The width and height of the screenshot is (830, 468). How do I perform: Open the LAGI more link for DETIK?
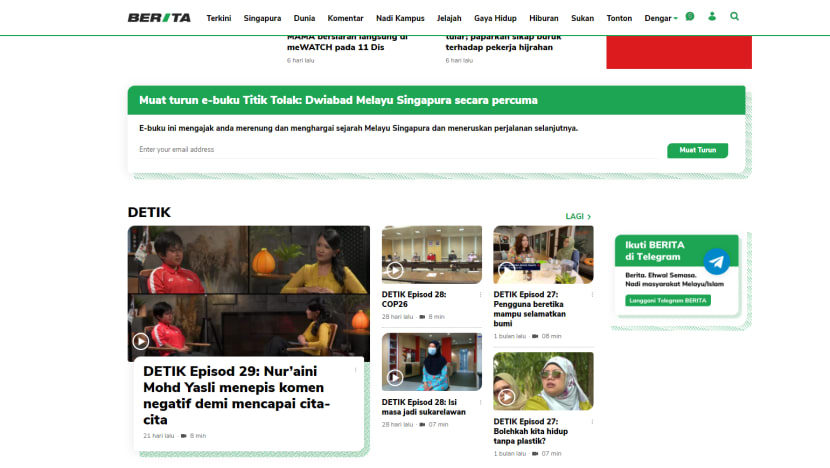pos(578,217)
